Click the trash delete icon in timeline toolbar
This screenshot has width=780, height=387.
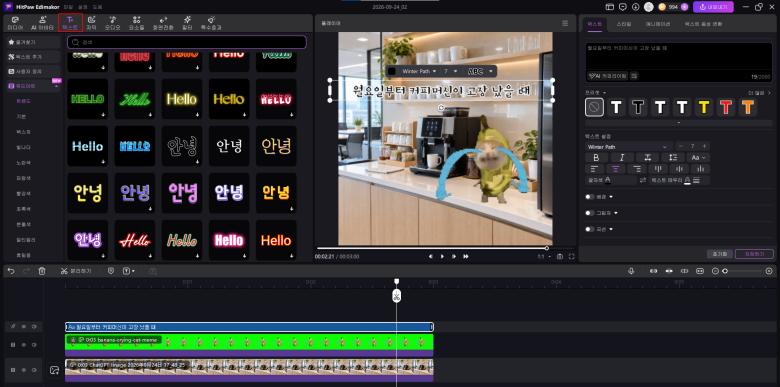click(x=42, y=271)
